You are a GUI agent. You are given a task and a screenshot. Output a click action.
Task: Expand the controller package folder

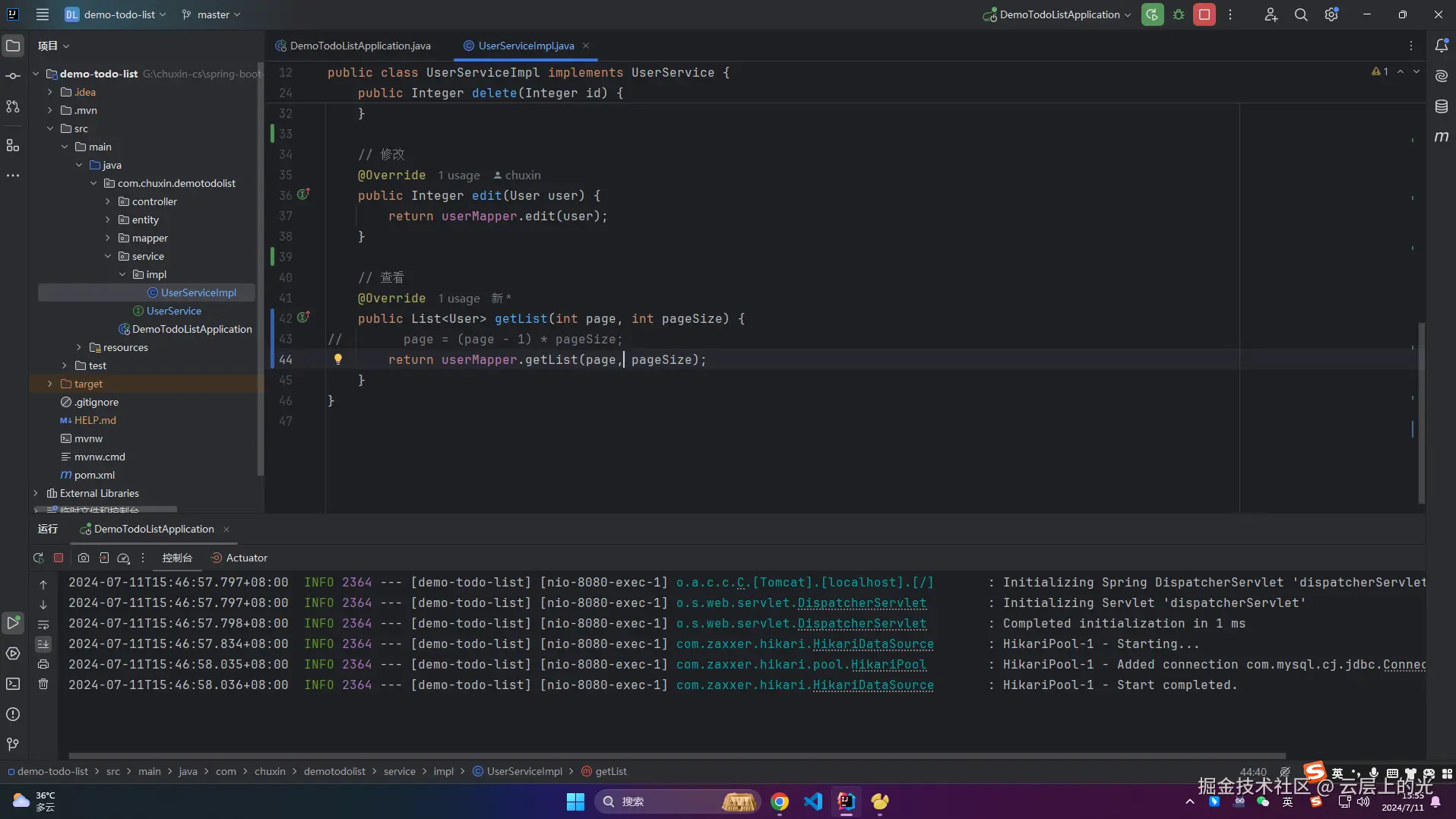point(108,201)
